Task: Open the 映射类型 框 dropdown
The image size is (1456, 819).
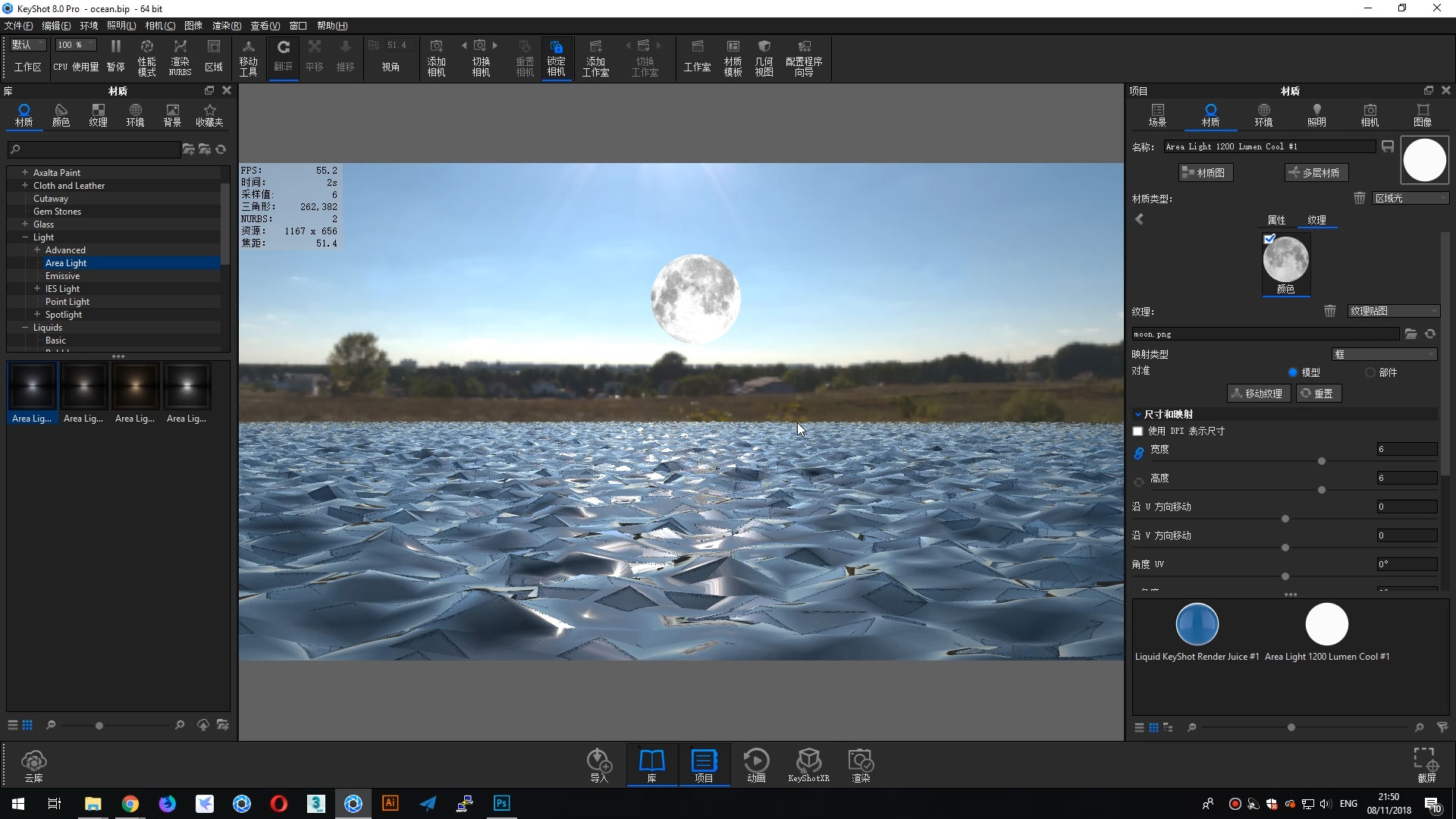Action: [1384, 354]
